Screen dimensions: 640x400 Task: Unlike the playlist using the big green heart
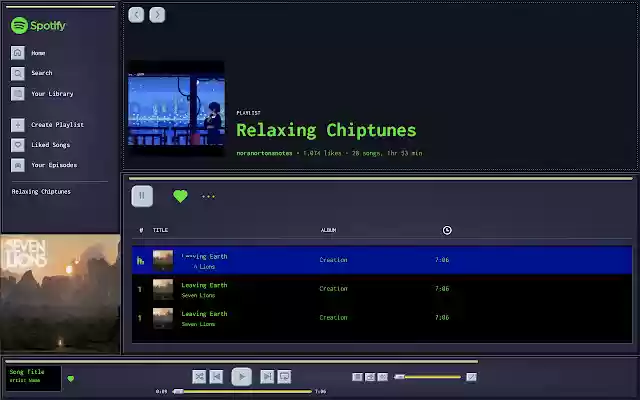click(180, 196)
